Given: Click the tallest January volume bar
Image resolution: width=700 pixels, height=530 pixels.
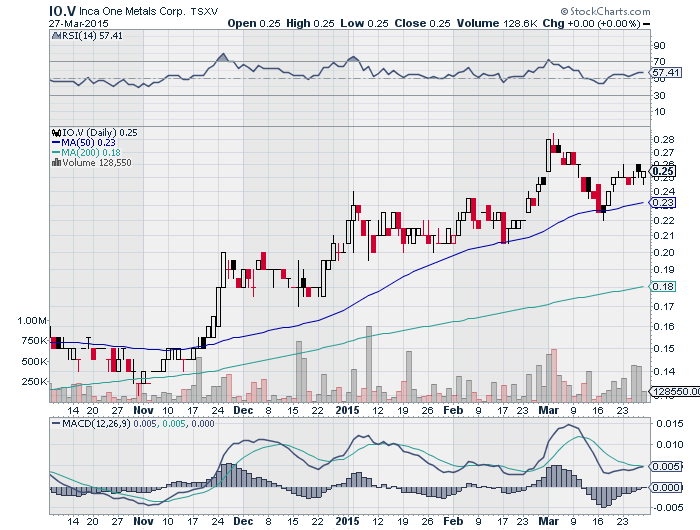Looking at the screenshot, I should click(369, 364).
